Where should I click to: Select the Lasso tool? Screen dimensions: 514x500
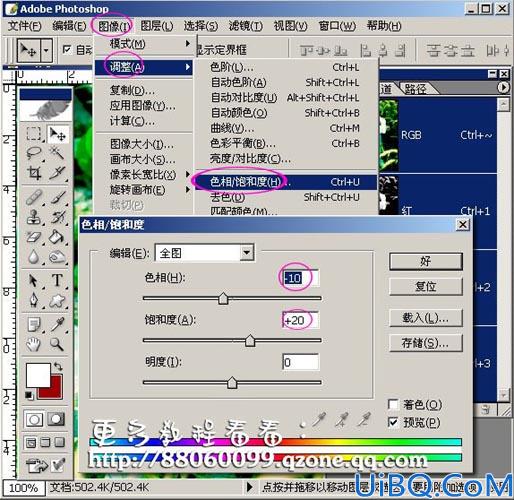[34, 153]
